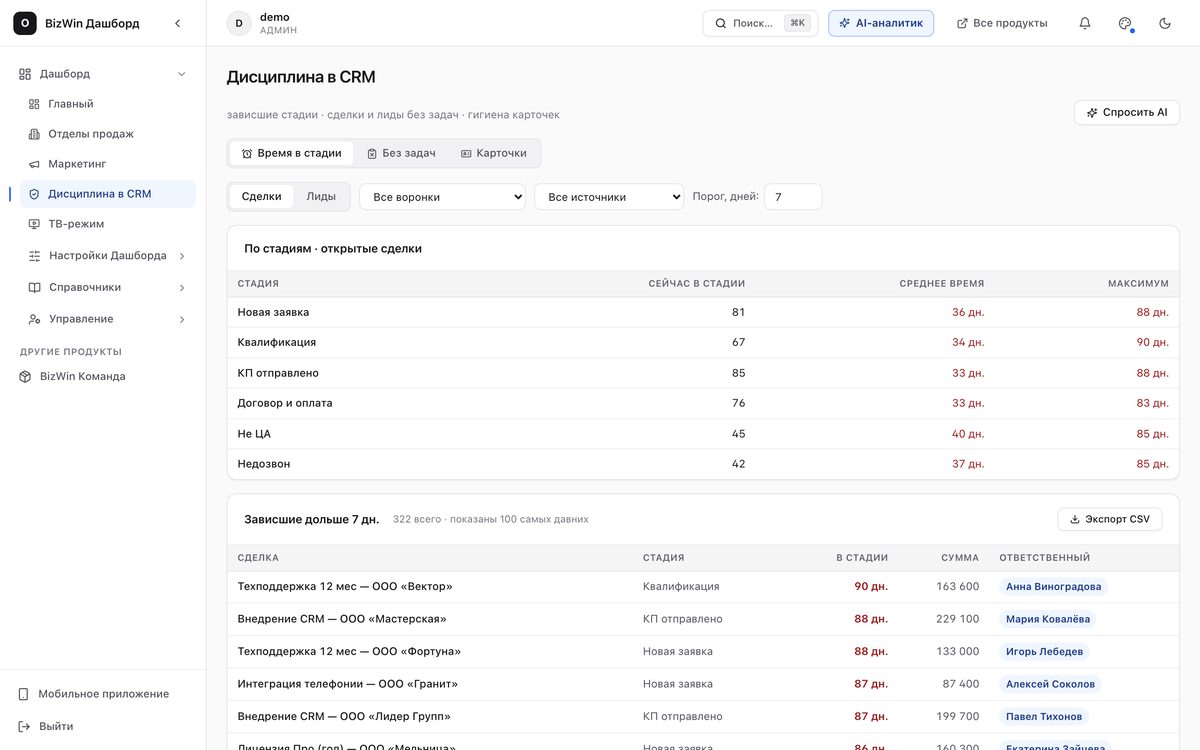Viewport: 1200px width, 750px height.
Task: Switch to Карточки tab
Action: click(494, 153)
